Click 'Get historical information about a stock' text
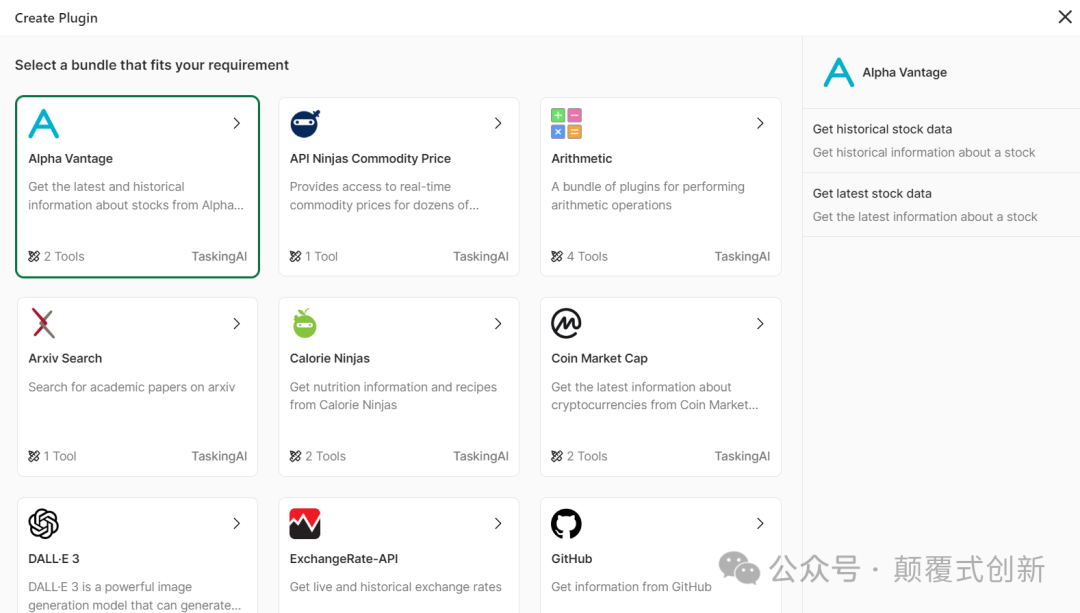This screenshot has height=613, width=1080. pos(924,152)
